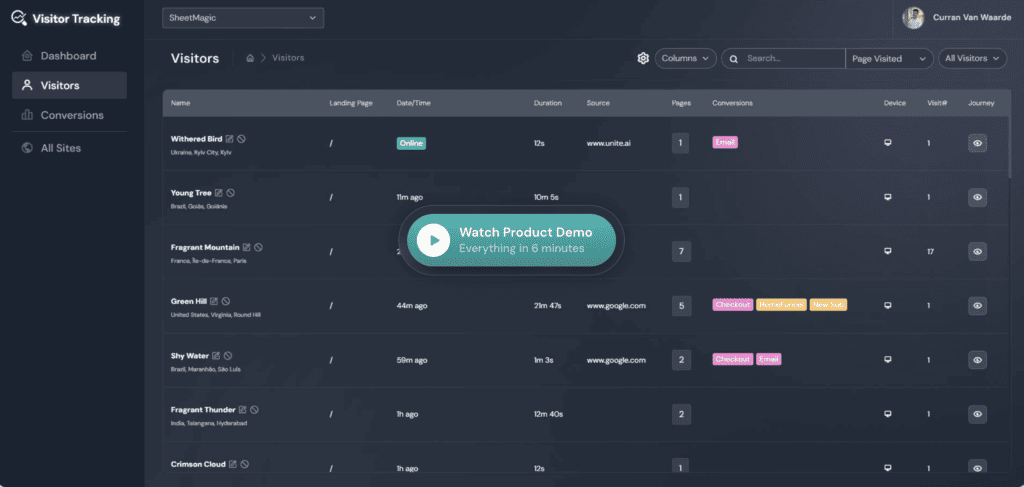Edit name of Withered Bird visitor
1024x487 pixels.
[229, 139]
